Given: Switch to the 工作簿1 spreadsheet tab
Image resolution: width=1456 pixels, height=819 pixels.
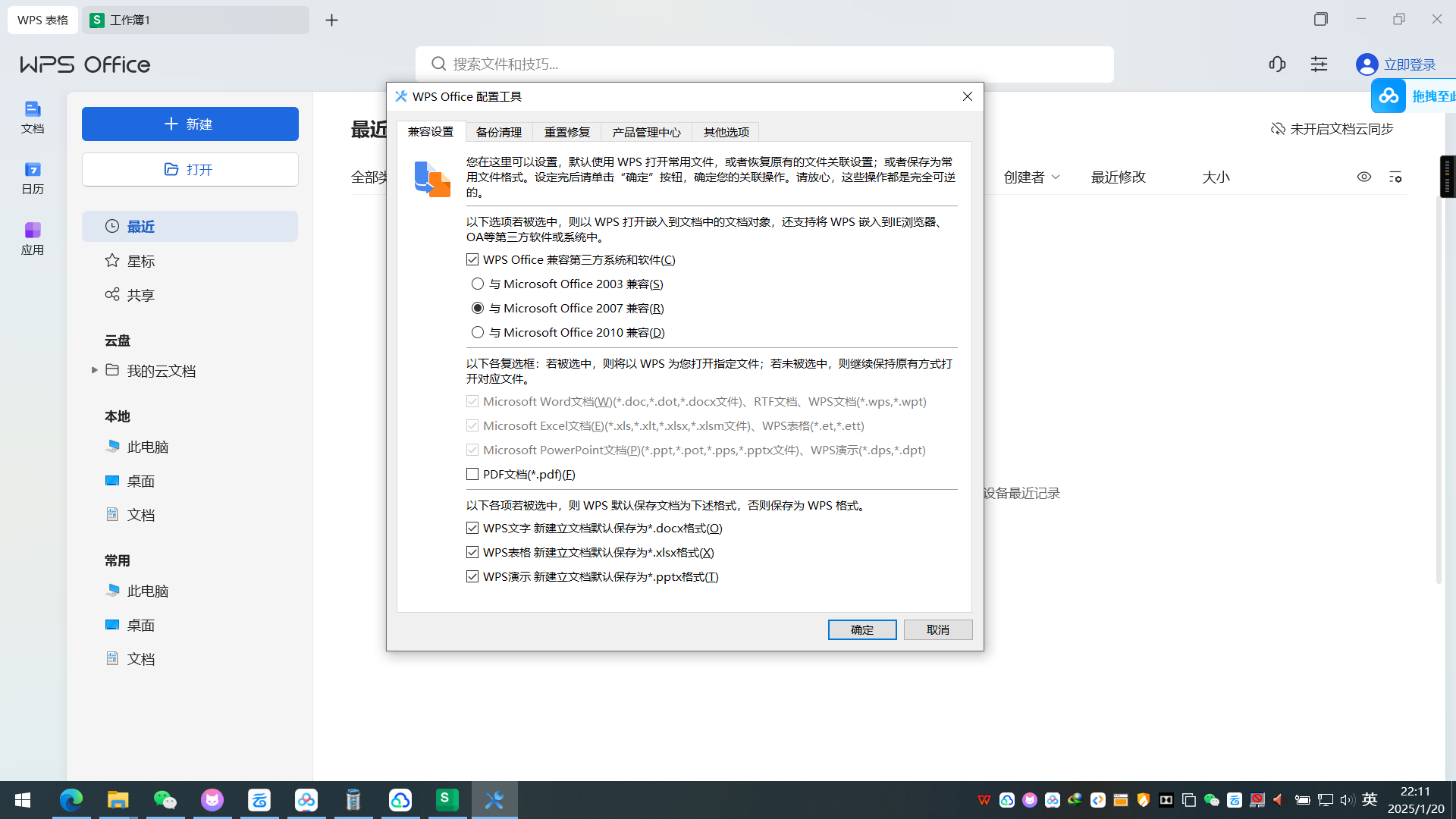Looking at the screenshot, I should (196, 20).
